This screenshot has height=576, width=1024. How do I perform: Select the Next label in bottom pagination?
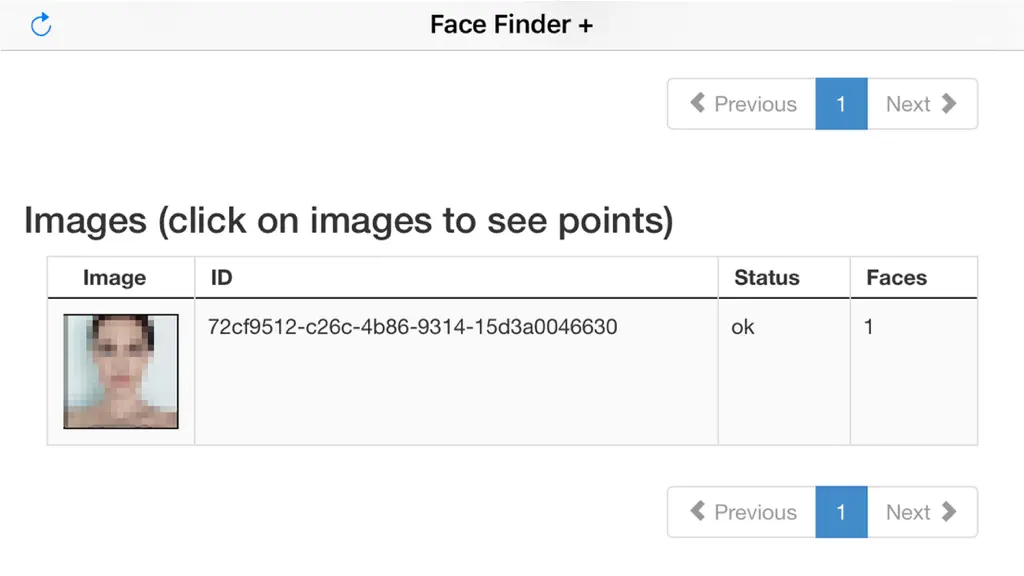[x=908, y=512]
